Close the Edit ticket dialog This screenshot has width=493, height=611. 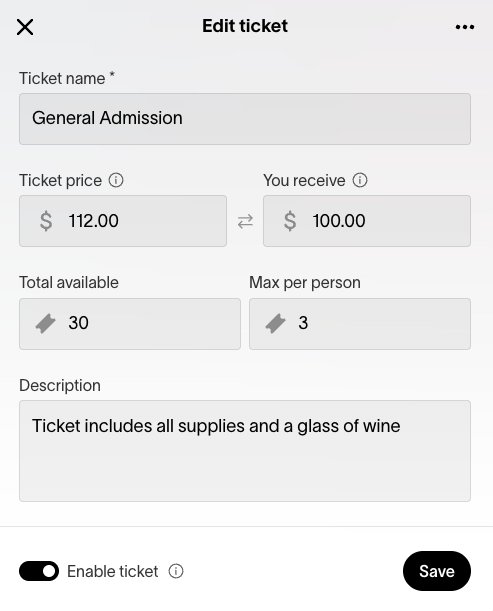point(25,27)
